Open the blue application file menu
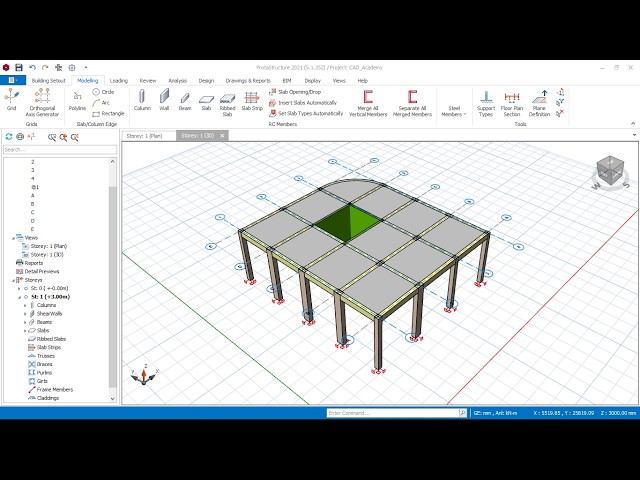The image size is (640, 480). coord(13,80)
